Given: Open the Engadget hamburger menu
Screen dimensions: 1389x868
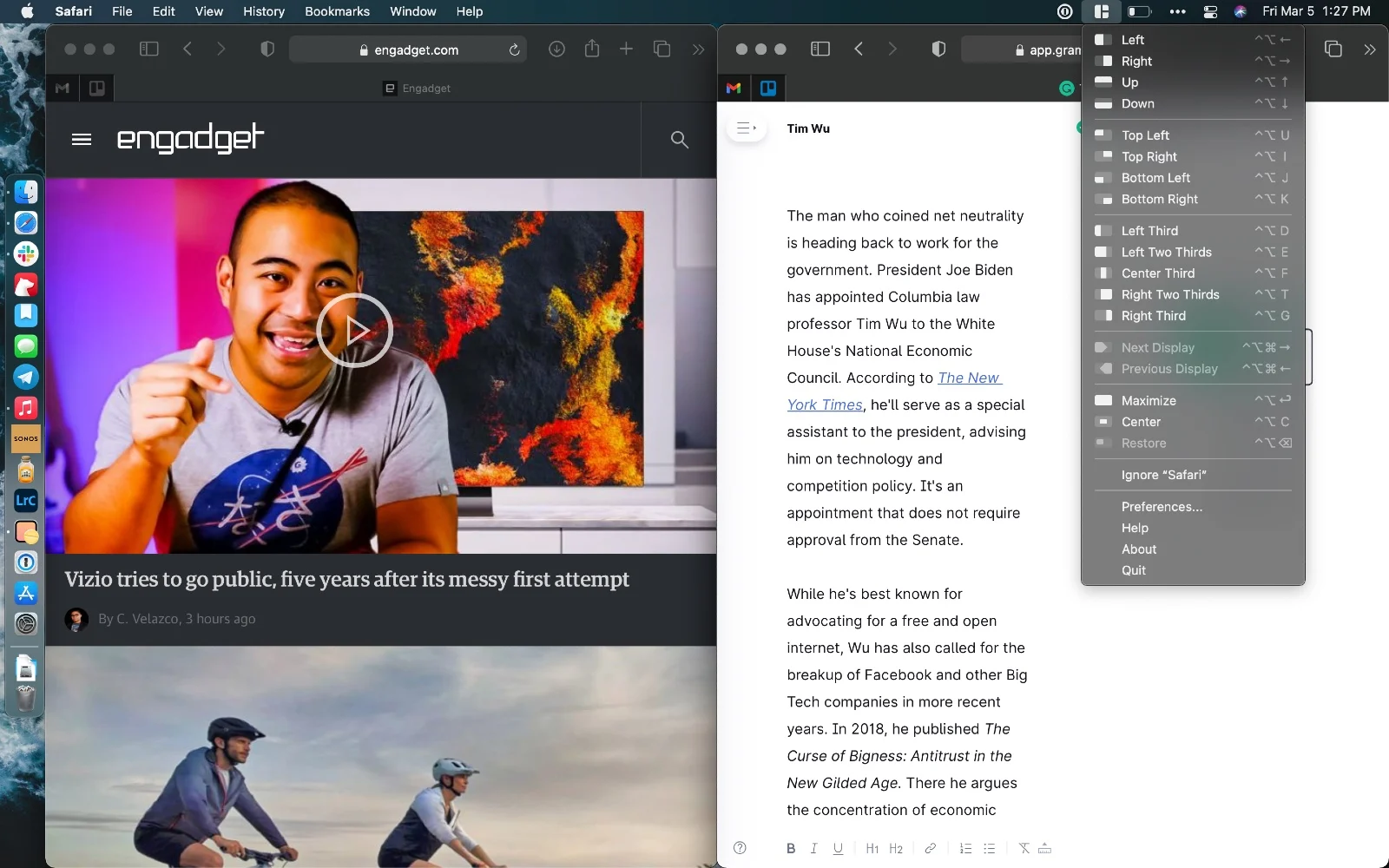Looking at the screenshot, I should pos(82,140).
